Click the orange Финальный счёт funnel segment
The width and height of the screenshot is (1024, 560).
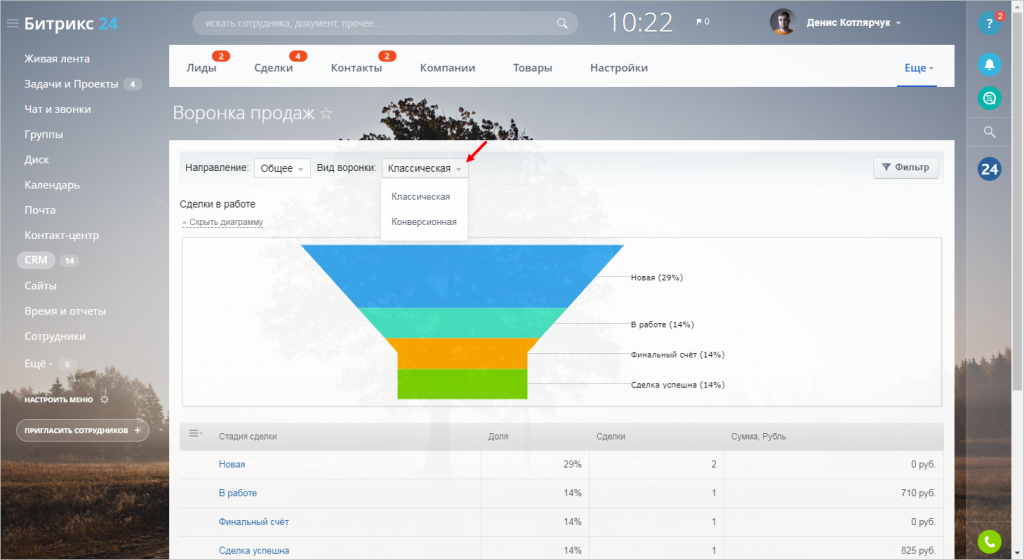[462, 353]
